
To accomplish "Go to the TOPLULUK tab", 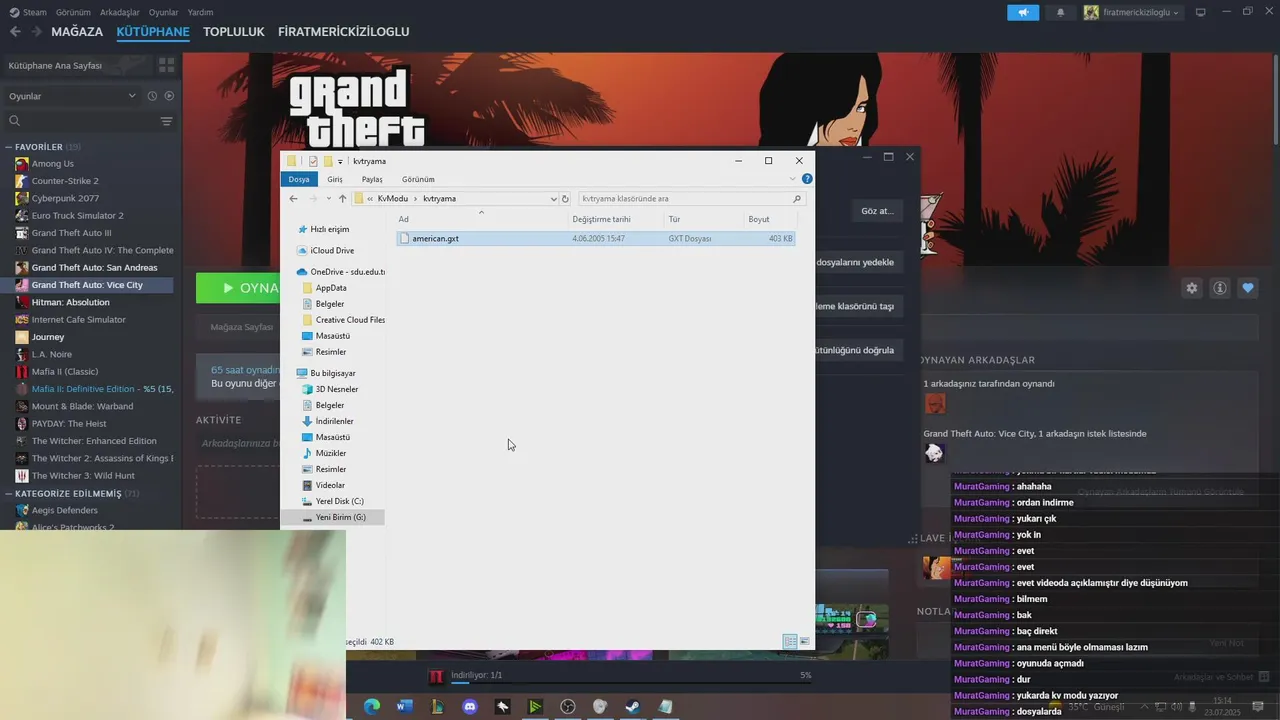I will (x=233, y=31).
